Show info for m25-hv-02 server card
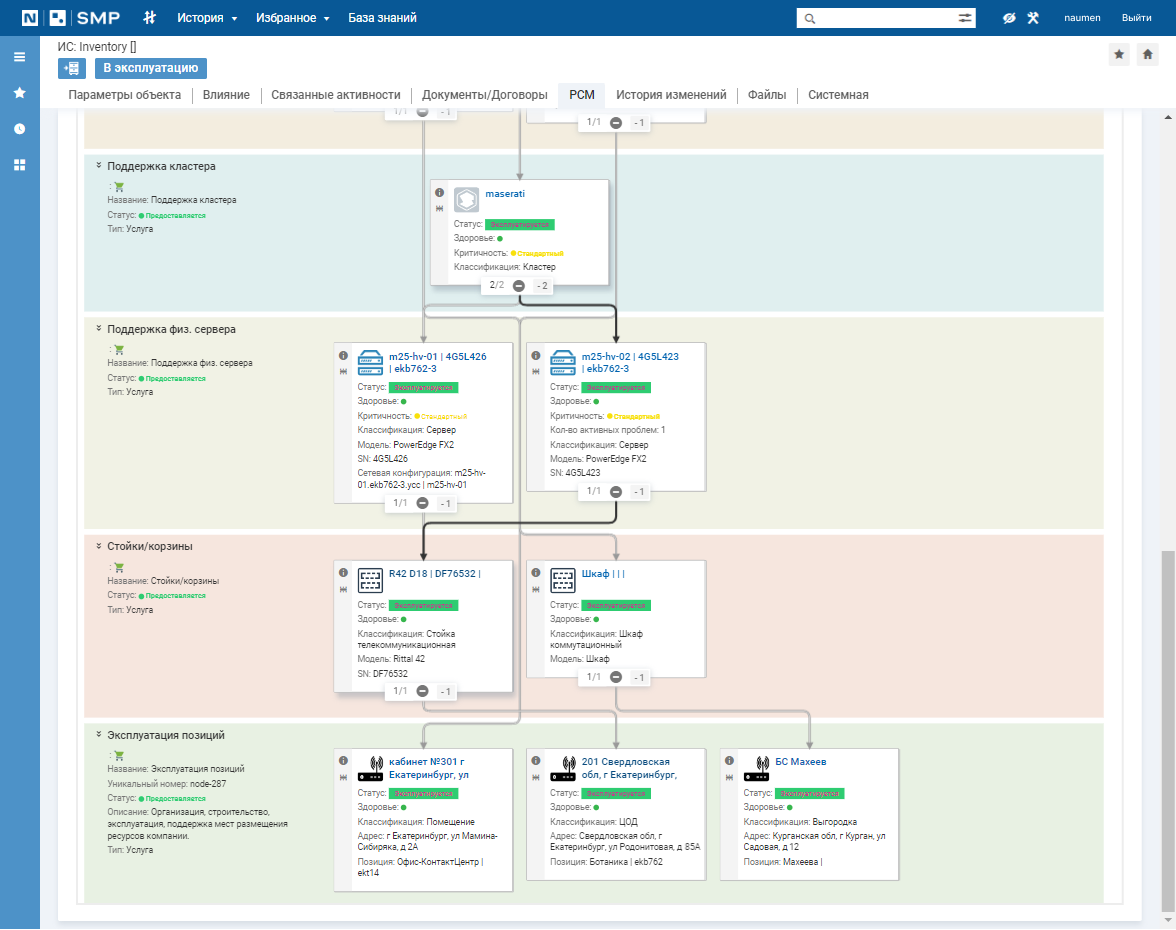This screenshot has width=1176, height=930. point(536,356)
